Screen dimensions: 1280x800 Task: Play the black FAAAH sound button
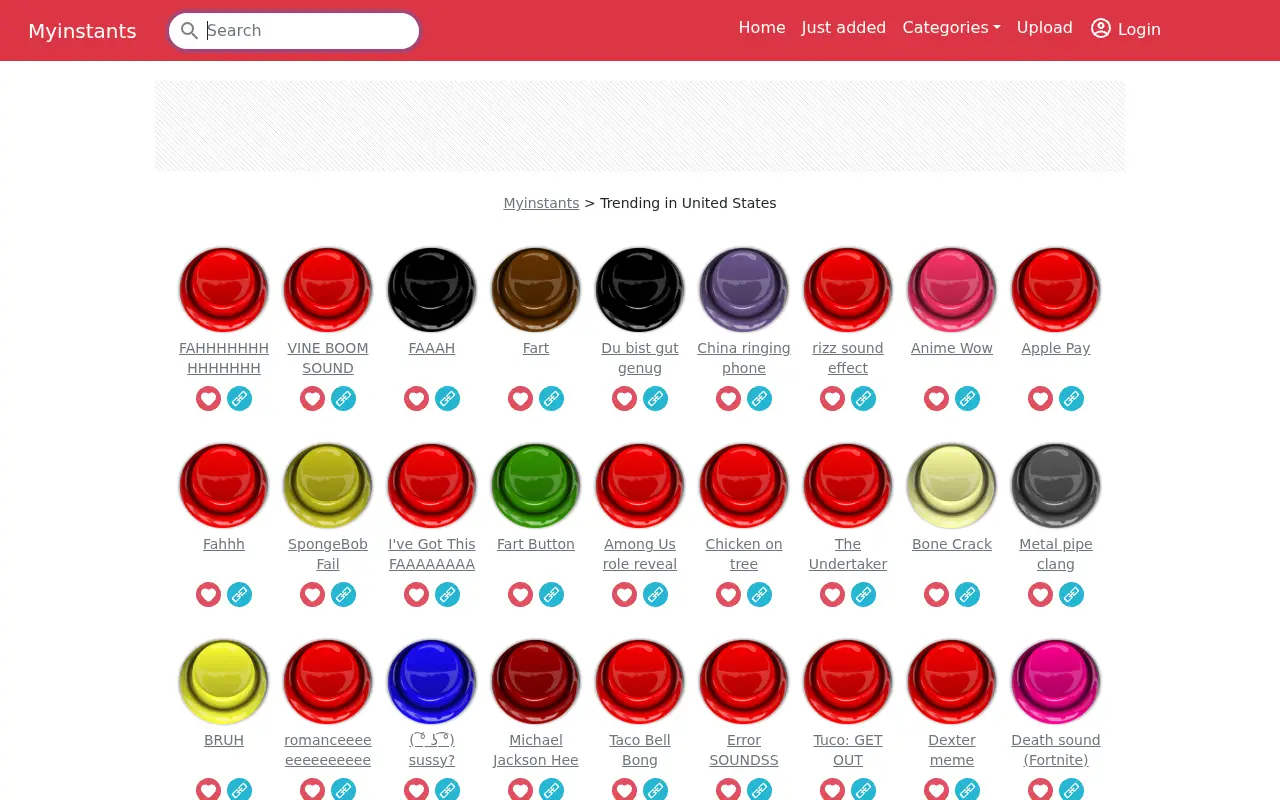click(432, 289)
